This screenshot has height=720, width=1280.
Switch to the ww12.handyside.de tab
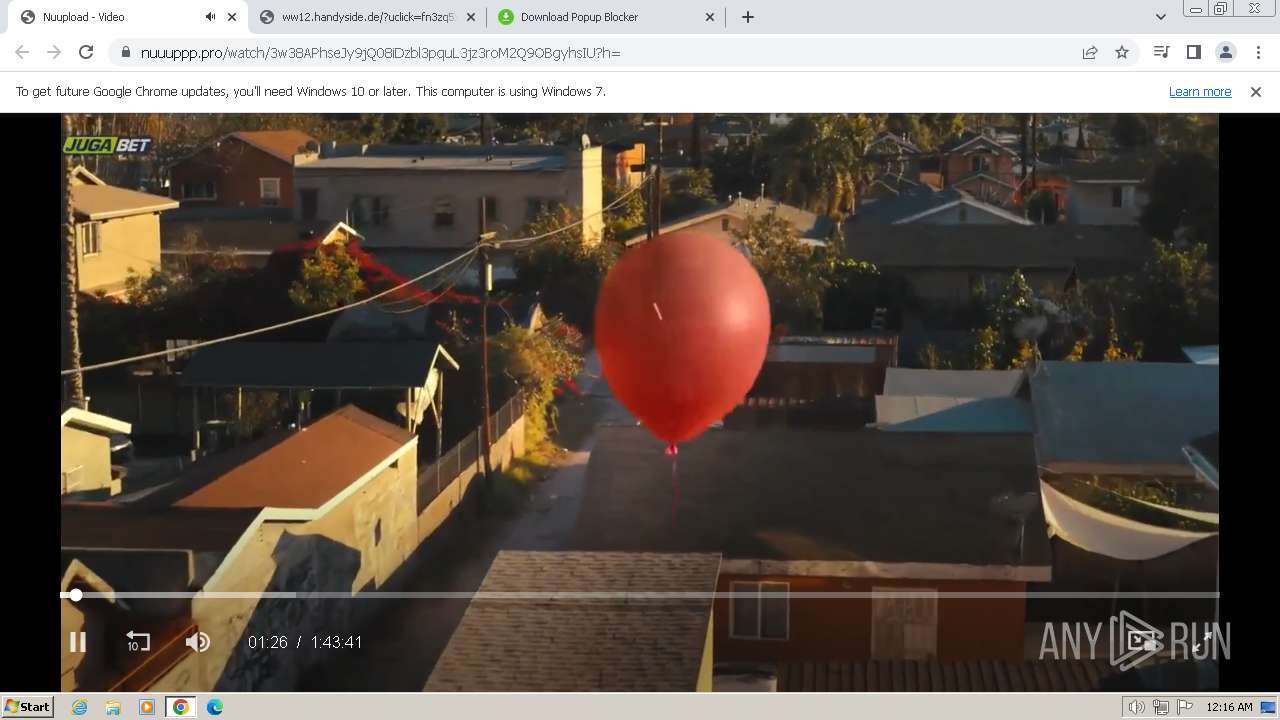[367, 17]
